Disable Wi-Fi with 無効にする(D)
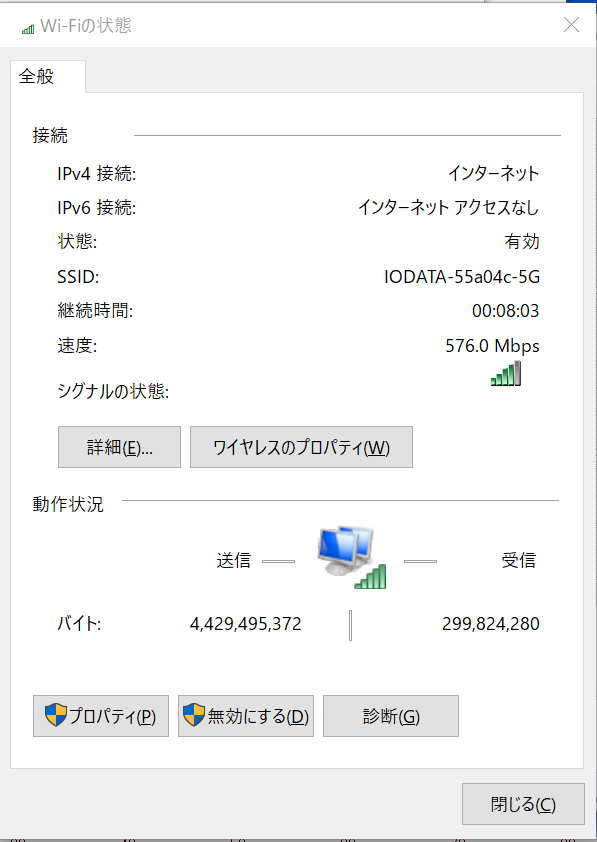Image resolution: width=597 pixels, height=842 pixels. click(246, 716)
